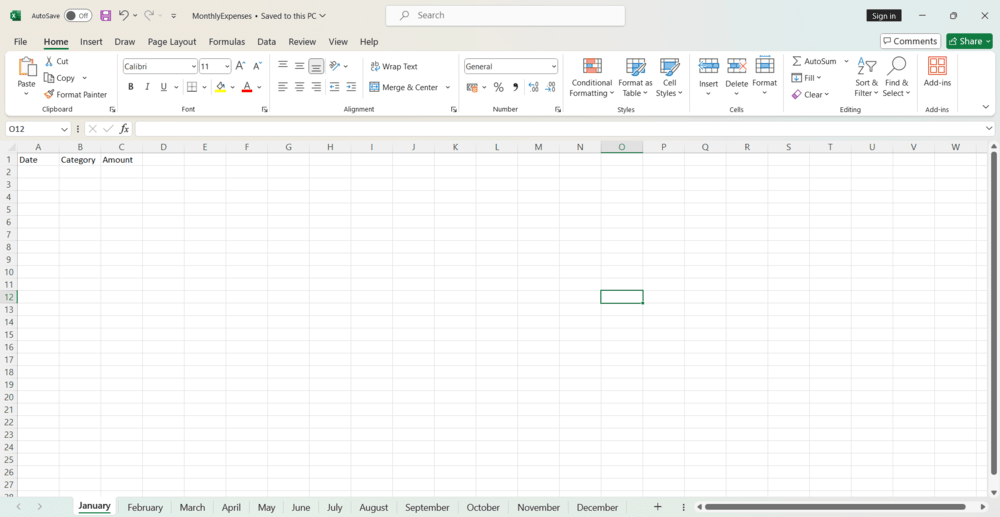Center text horizontally
This screenshot has width=1000, height=517.
[x=299, y=87]
